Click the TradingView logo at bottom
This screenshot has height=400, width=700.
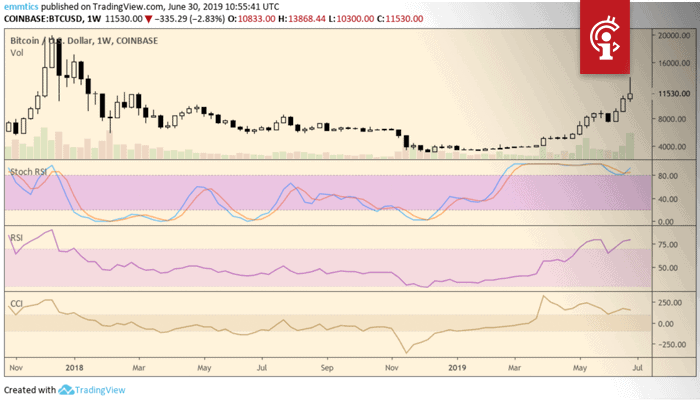(92, 390)
